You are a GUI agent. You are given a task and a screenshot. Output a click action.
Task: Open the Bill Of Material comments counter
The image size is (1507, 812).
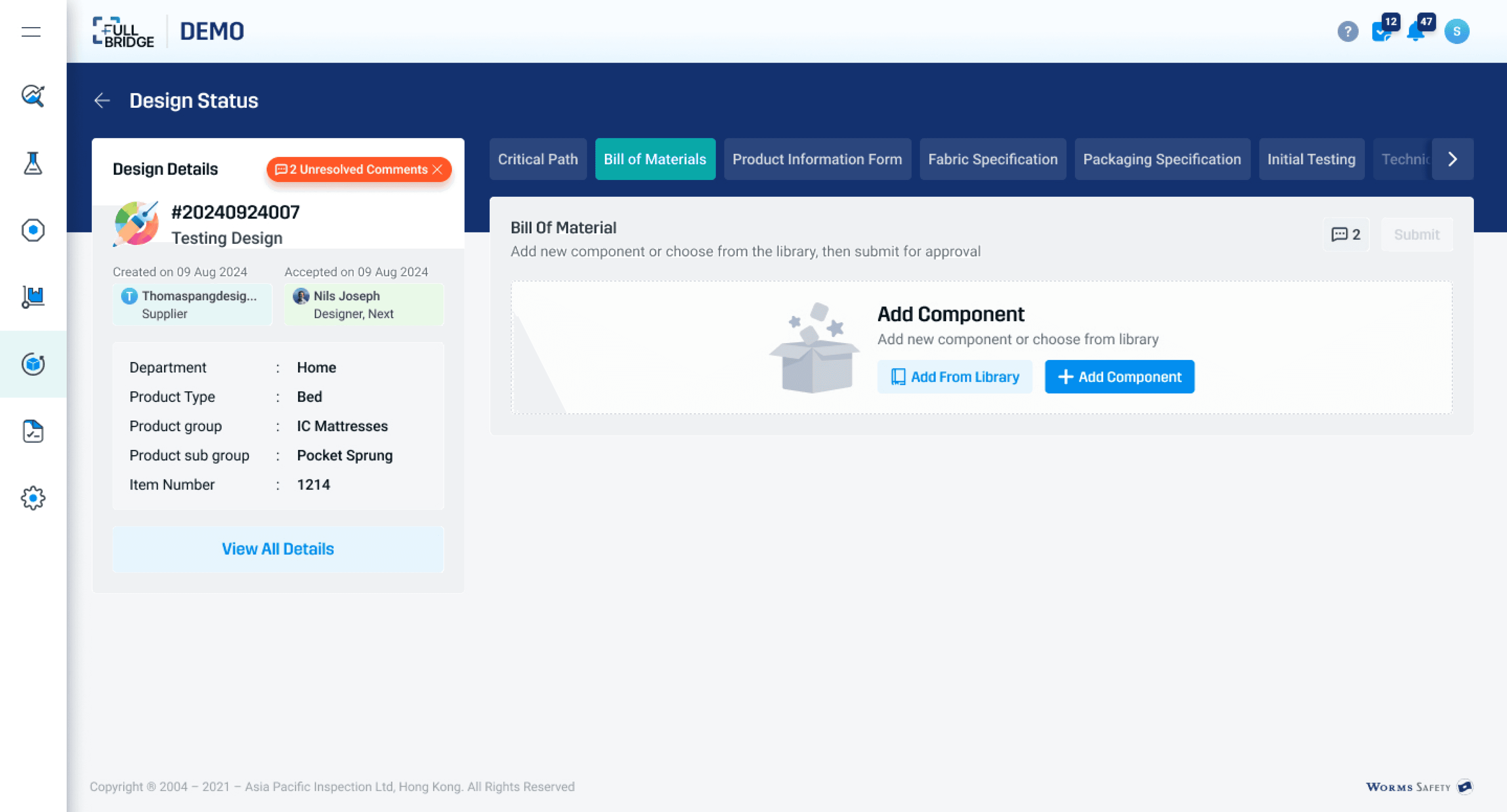(x=1345, y=234)
